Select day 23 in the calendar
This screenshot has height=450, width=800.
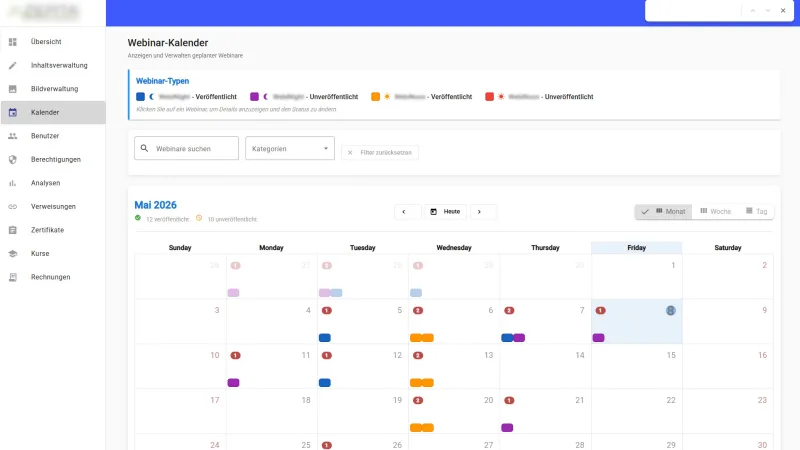[x=762, y=400]
